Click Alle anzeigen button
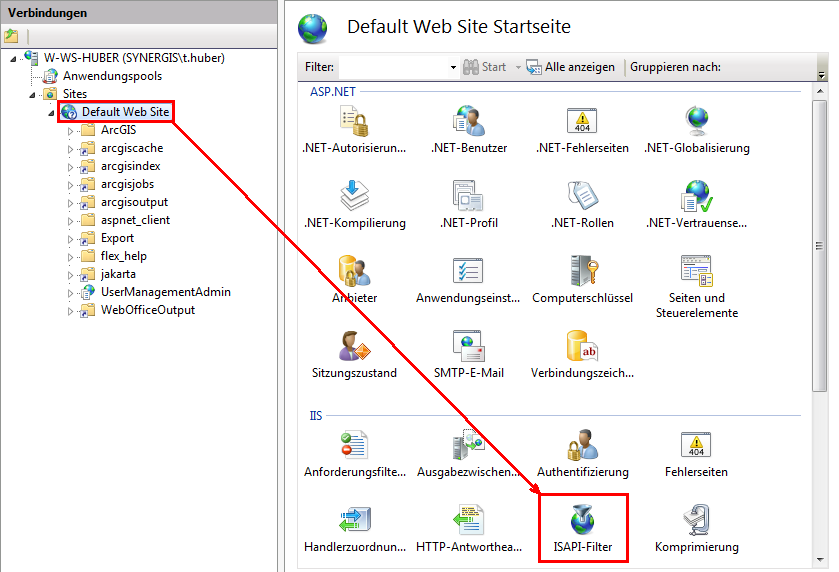The width and height of the screenshot is (839, 572). tap(570, 67)
